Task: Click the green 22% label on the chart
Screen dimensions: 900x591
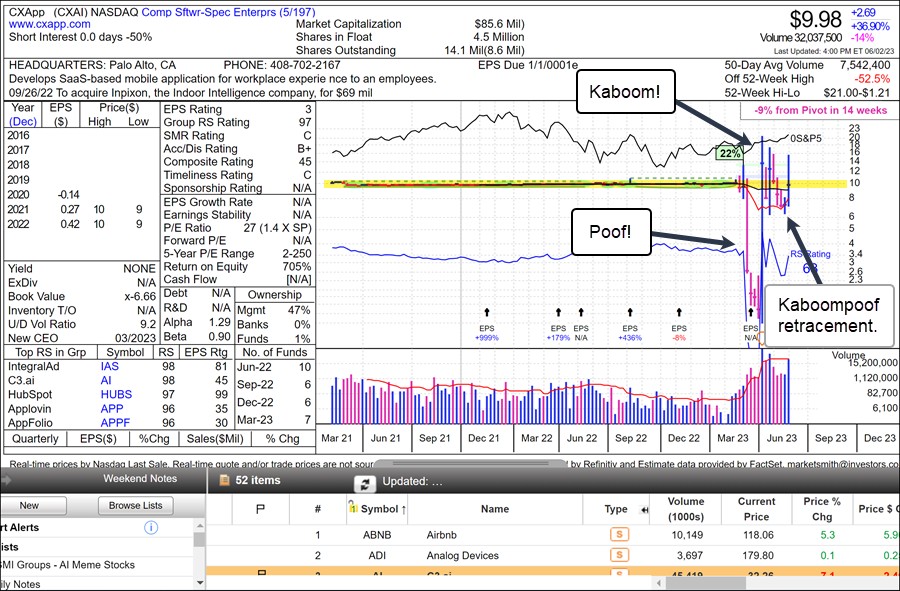Action: (730, 153)
